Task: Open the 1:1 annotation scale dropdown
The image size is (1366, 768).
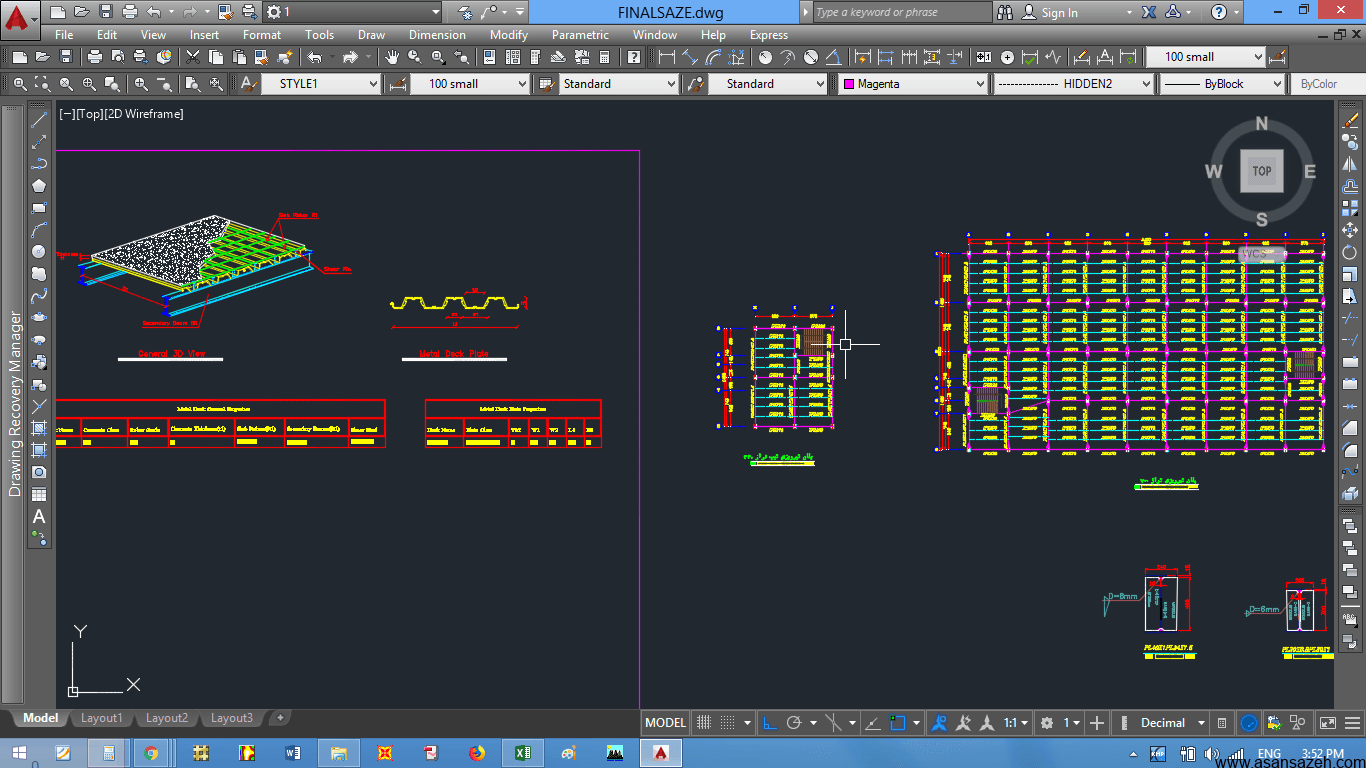Action: [1017, 723]
